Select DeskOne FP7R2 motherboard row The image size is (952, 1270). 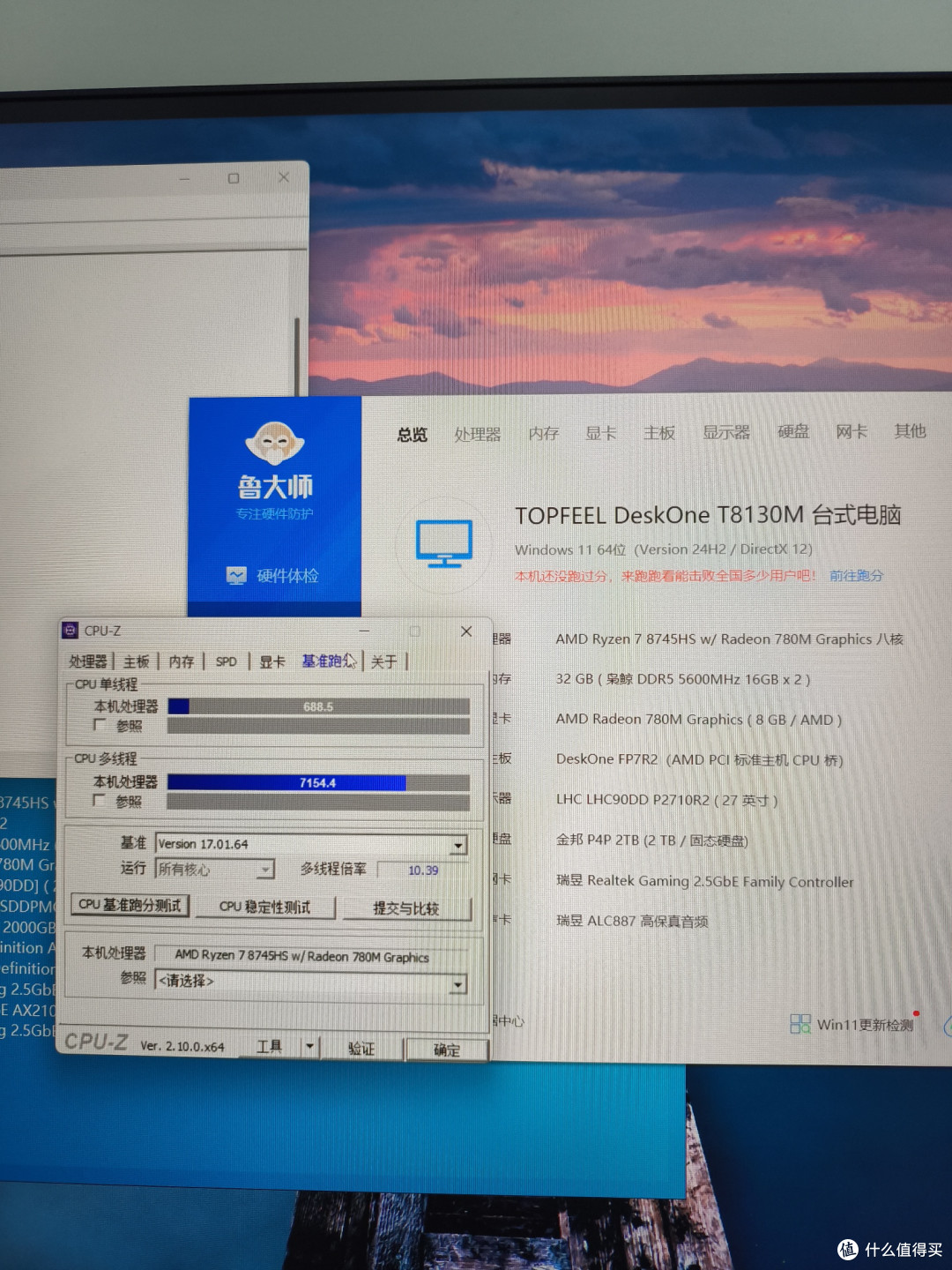click(700, 759)
